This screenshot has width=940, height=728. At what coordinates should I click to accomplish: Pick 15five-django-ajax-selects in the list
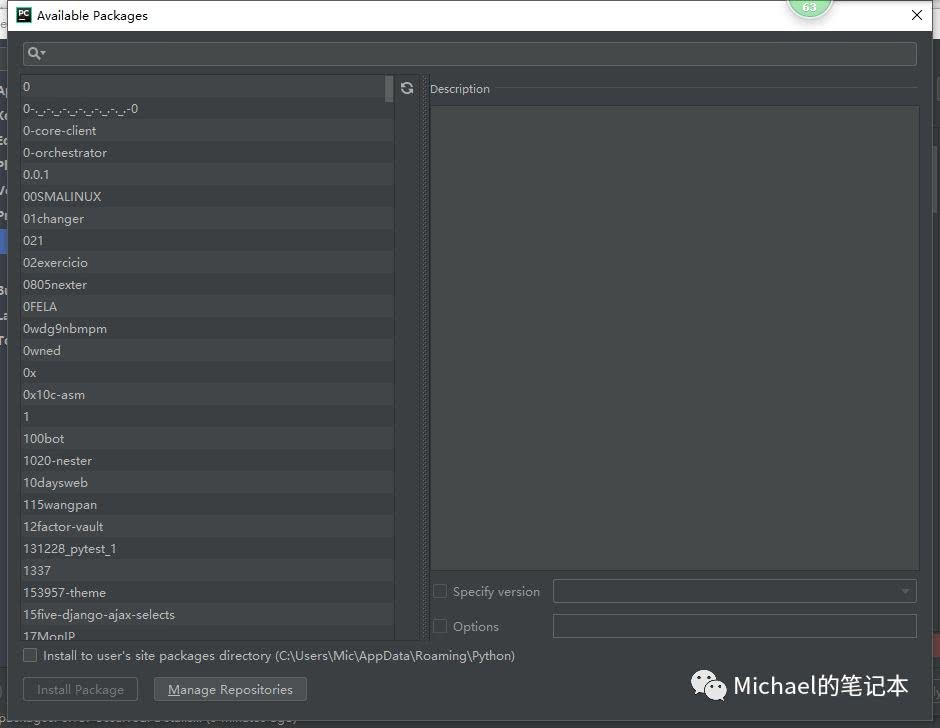[x=99, y=615]
